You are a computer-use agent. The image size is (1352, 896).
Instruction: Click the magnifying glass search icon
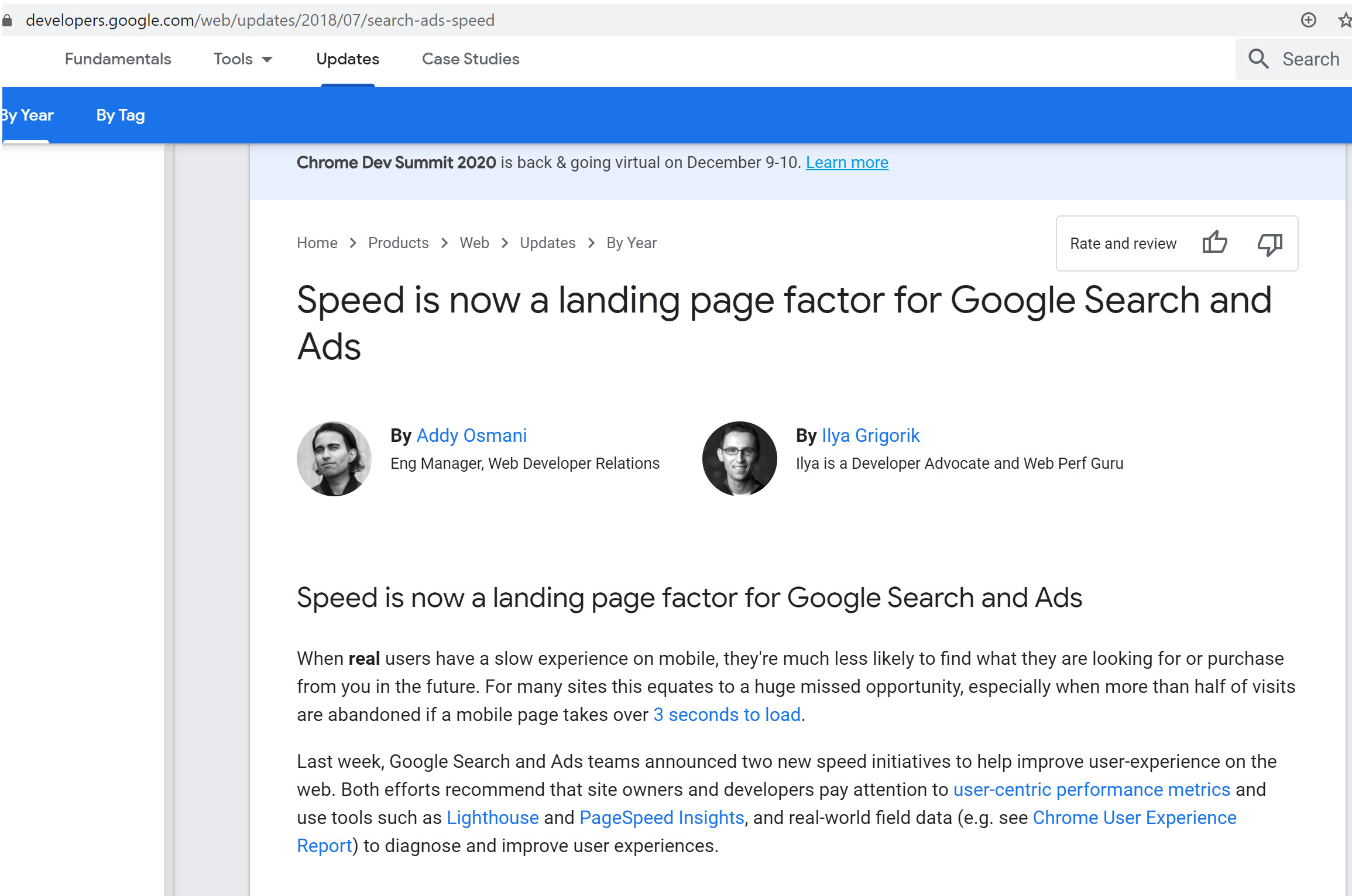[1258, 59]
